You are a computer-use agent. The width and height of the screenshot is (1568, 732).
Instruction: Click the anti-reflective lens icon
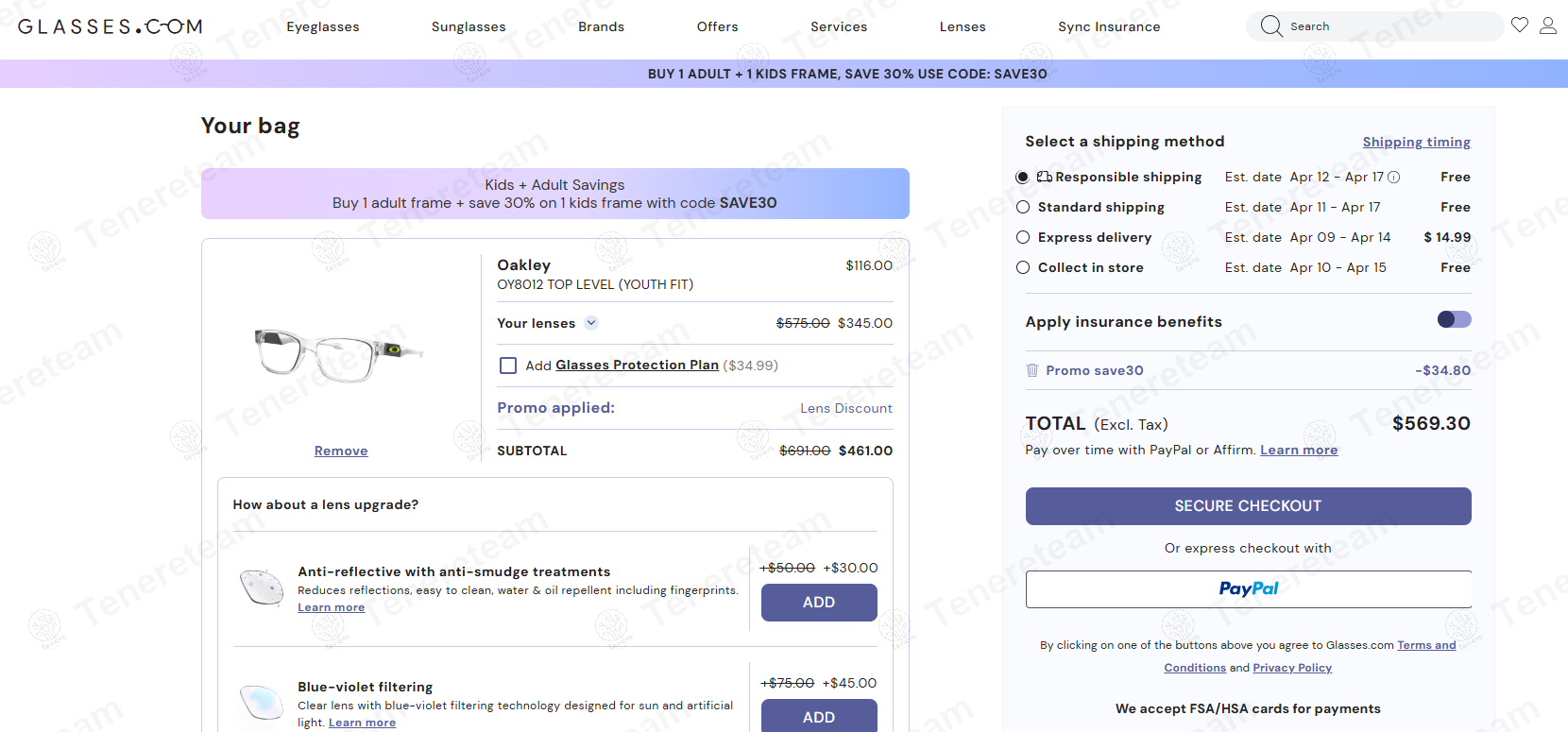(262, 587)
